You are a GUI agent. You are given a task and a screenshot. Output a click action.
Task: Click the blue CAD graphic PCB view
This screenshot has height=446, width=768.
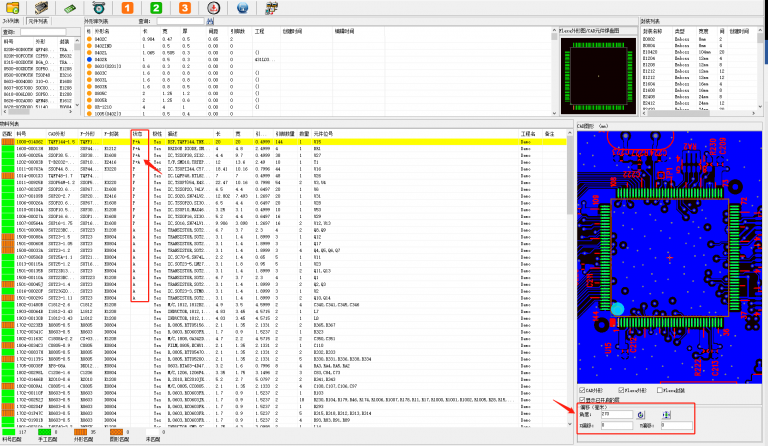tap(670, 257)
